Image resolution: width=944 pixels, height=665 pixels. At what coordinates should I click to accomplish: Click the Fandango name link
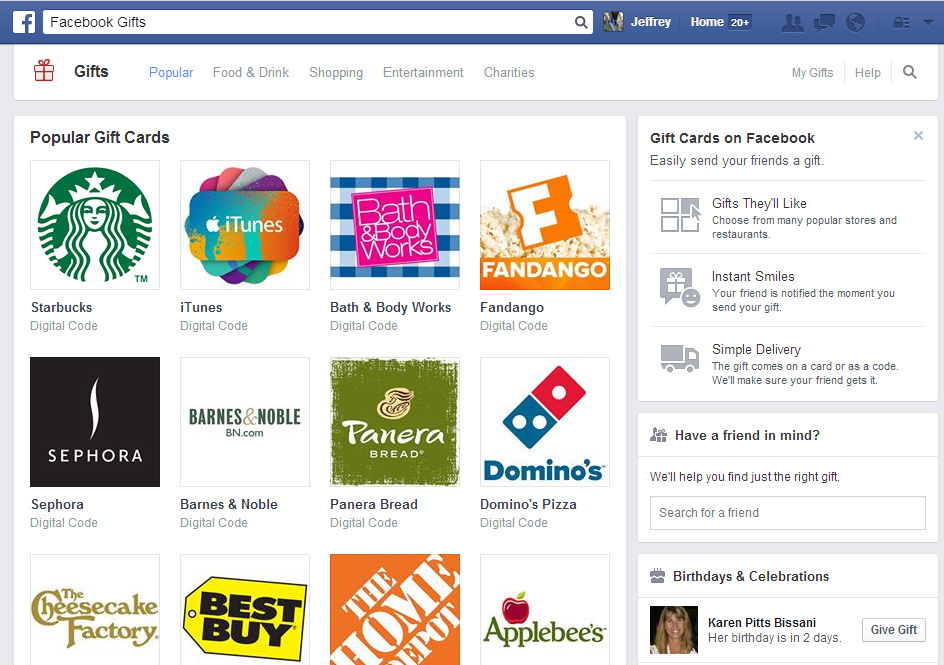coord(512,308)
